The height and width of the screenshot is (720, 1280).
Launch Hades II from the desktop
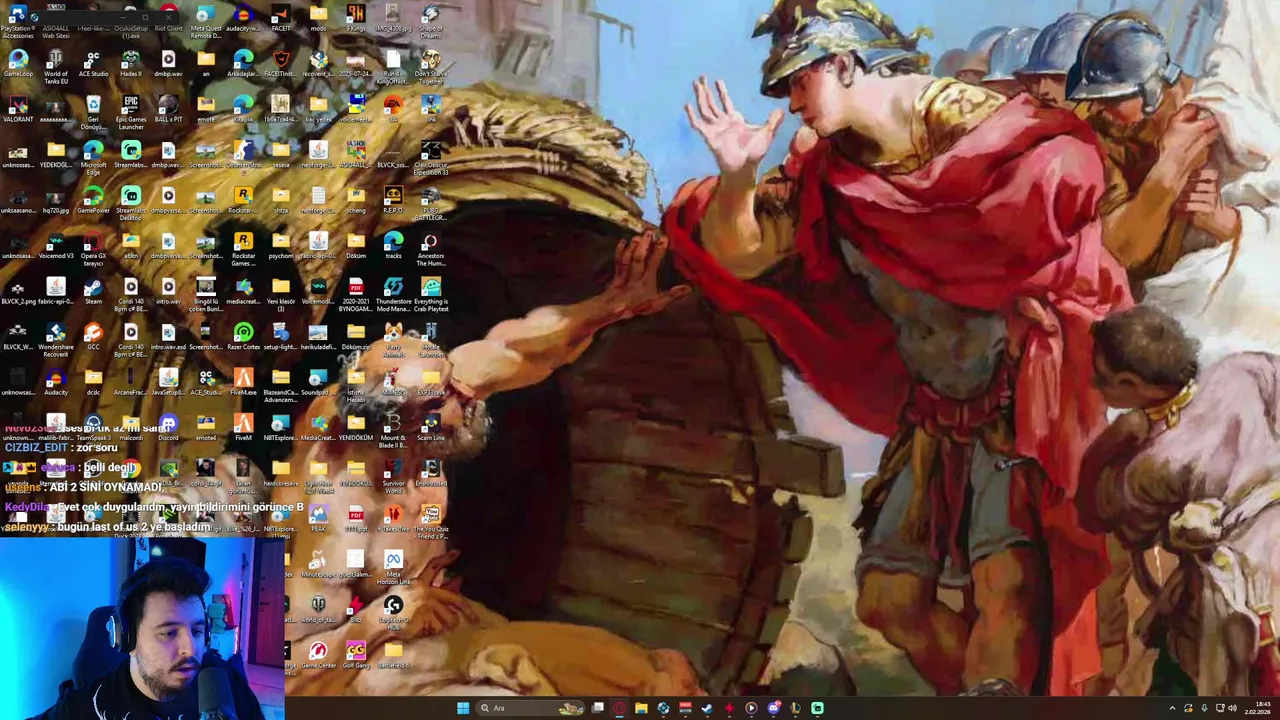131,65
